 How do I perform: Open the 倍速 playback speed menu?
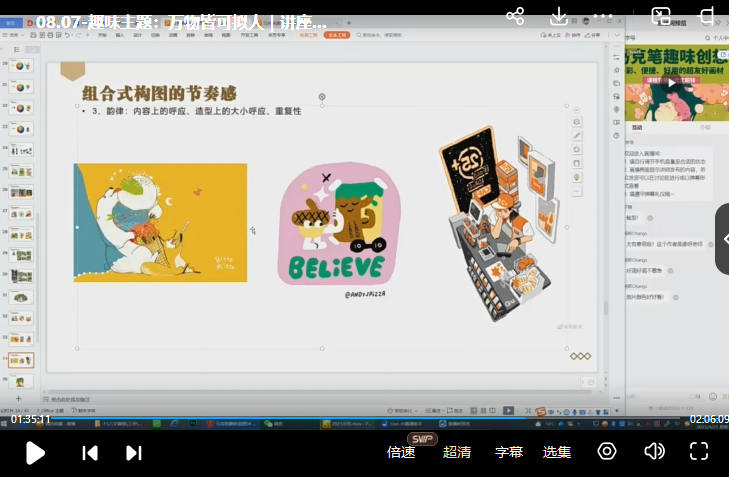point(401,452)
